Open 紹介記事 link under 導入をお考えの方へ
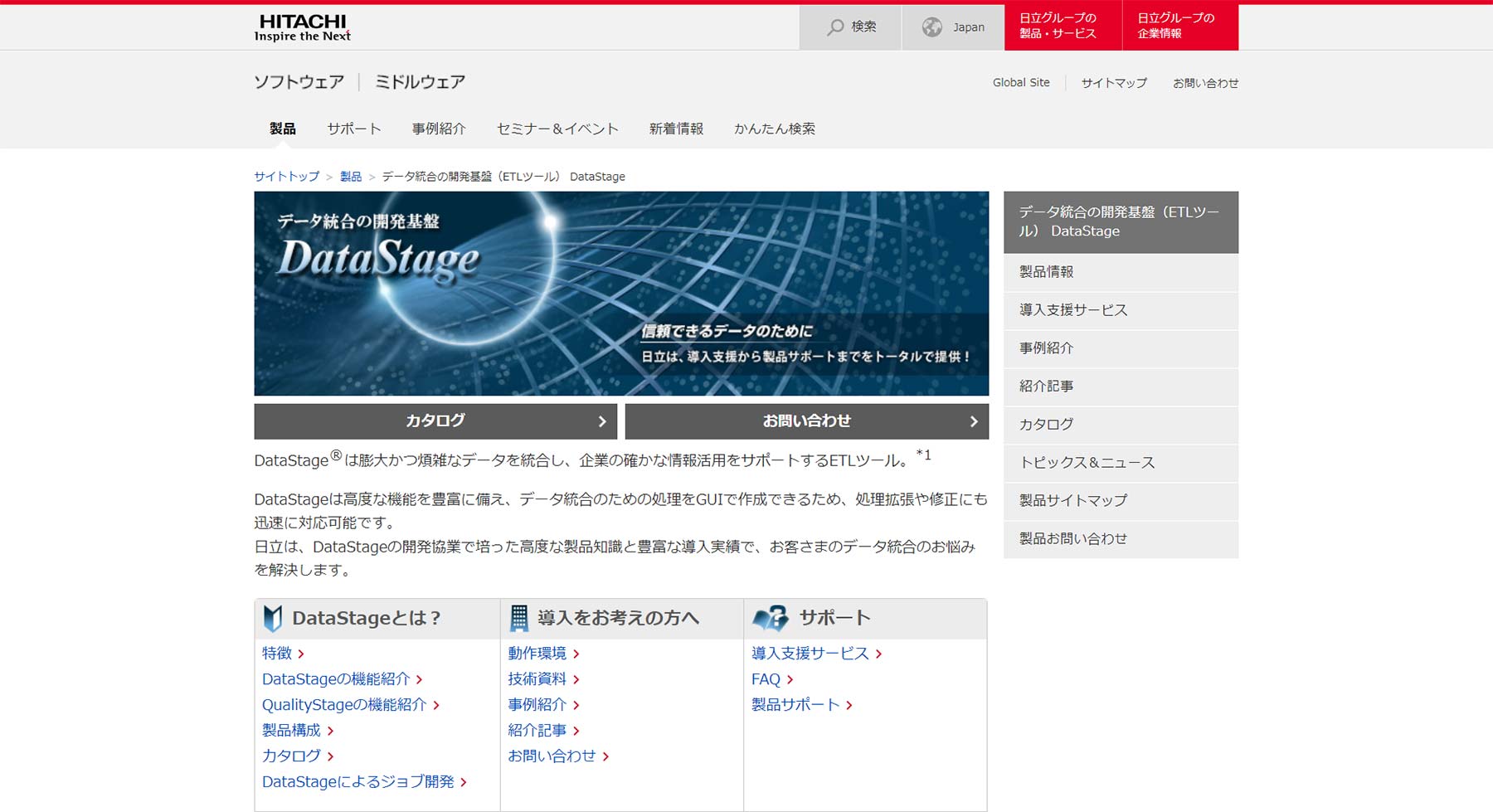Viewport: 1493px width, 812px height. (537, 731)
